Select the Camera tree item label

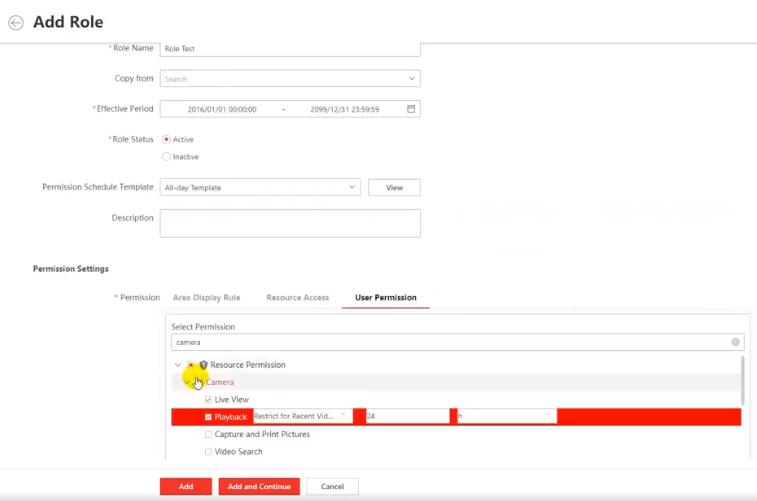pyautogui.click(x=220, y=382)
